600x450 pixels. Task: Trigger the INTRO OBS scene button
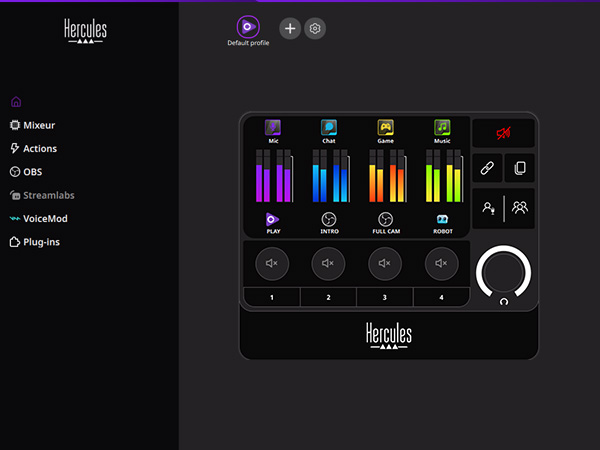point(329,219)
